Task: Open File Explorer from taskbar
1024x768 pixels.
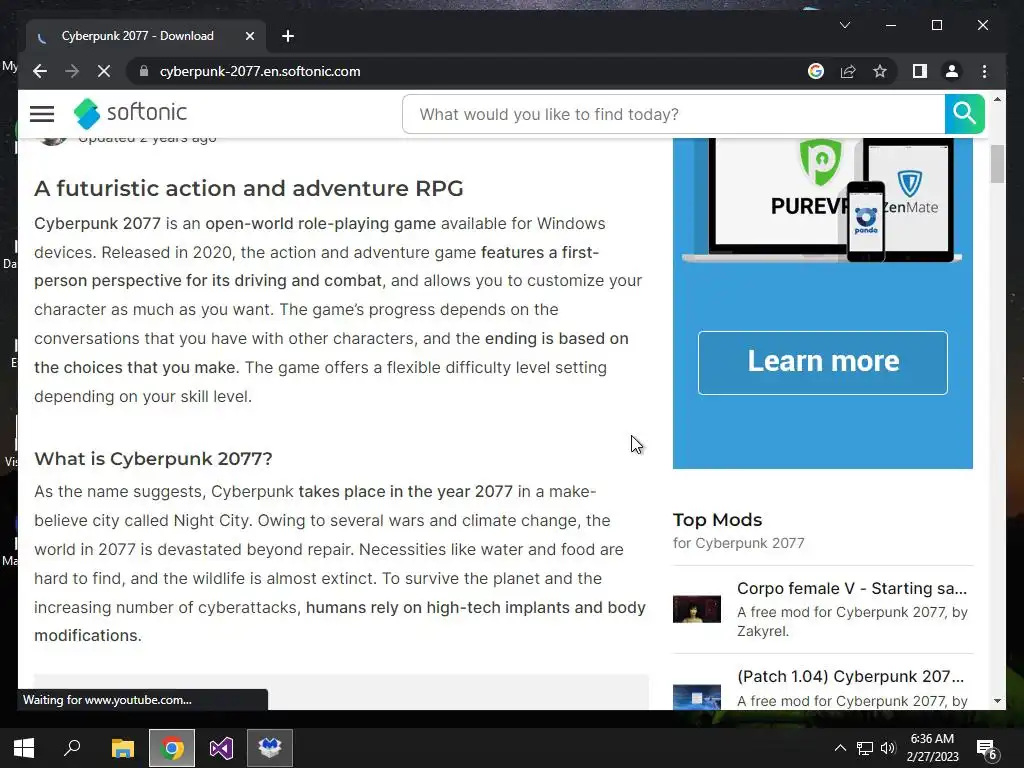Action: point(122,748)
